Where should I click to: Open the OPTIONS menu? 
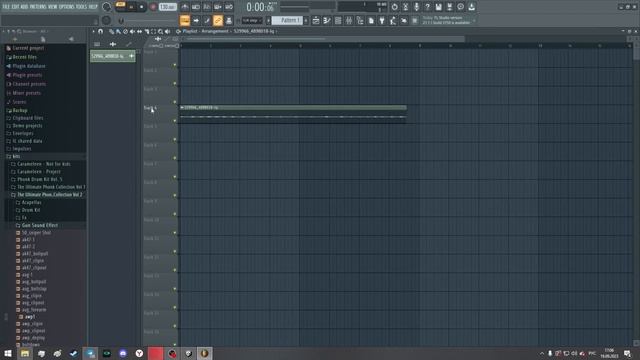click(x=67, y=7)
